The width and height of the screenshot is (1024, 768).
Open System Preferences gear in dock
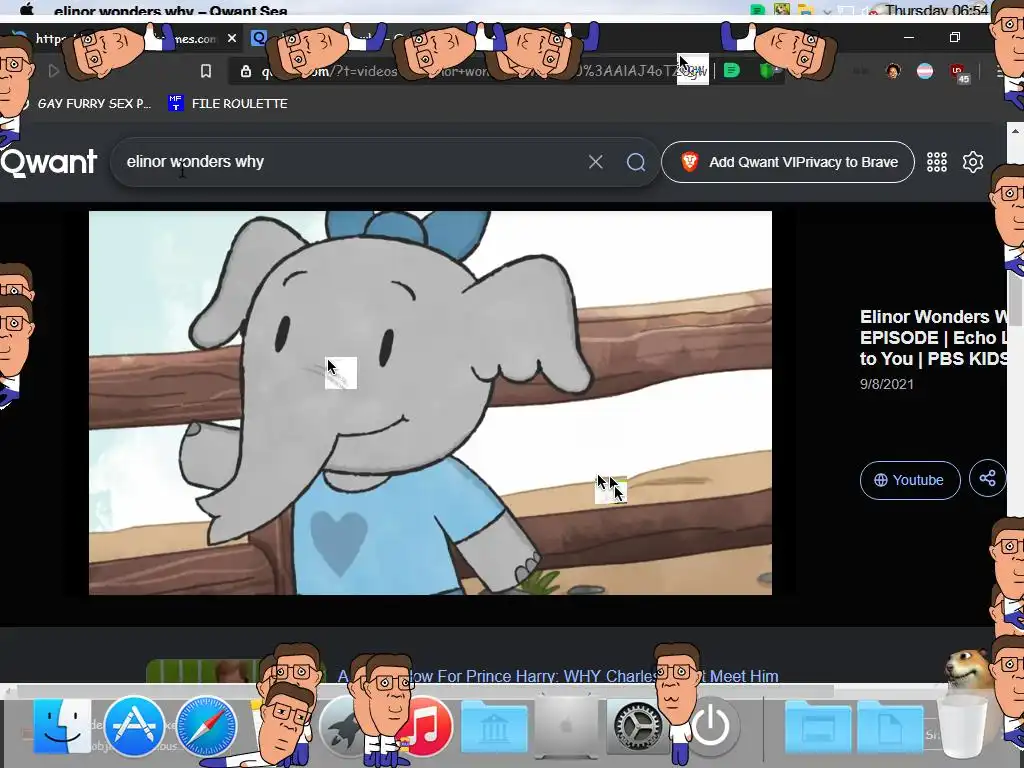click(x=637, y=726)
